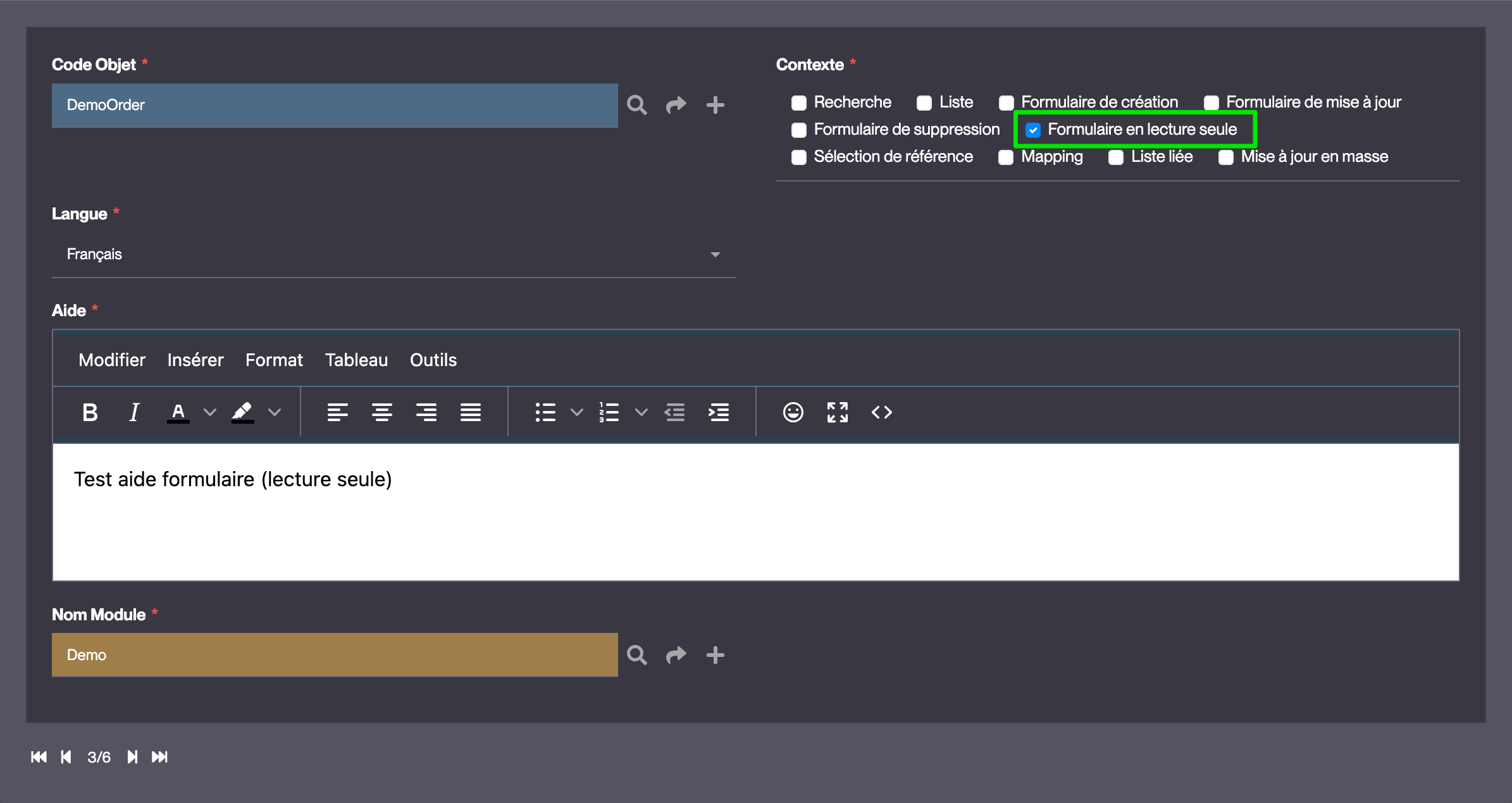Image resolution: width=1512 pixels, height=803 pixels.
Task: Uncheck Formulaire en lecture seule
Action: point(1033,130)
